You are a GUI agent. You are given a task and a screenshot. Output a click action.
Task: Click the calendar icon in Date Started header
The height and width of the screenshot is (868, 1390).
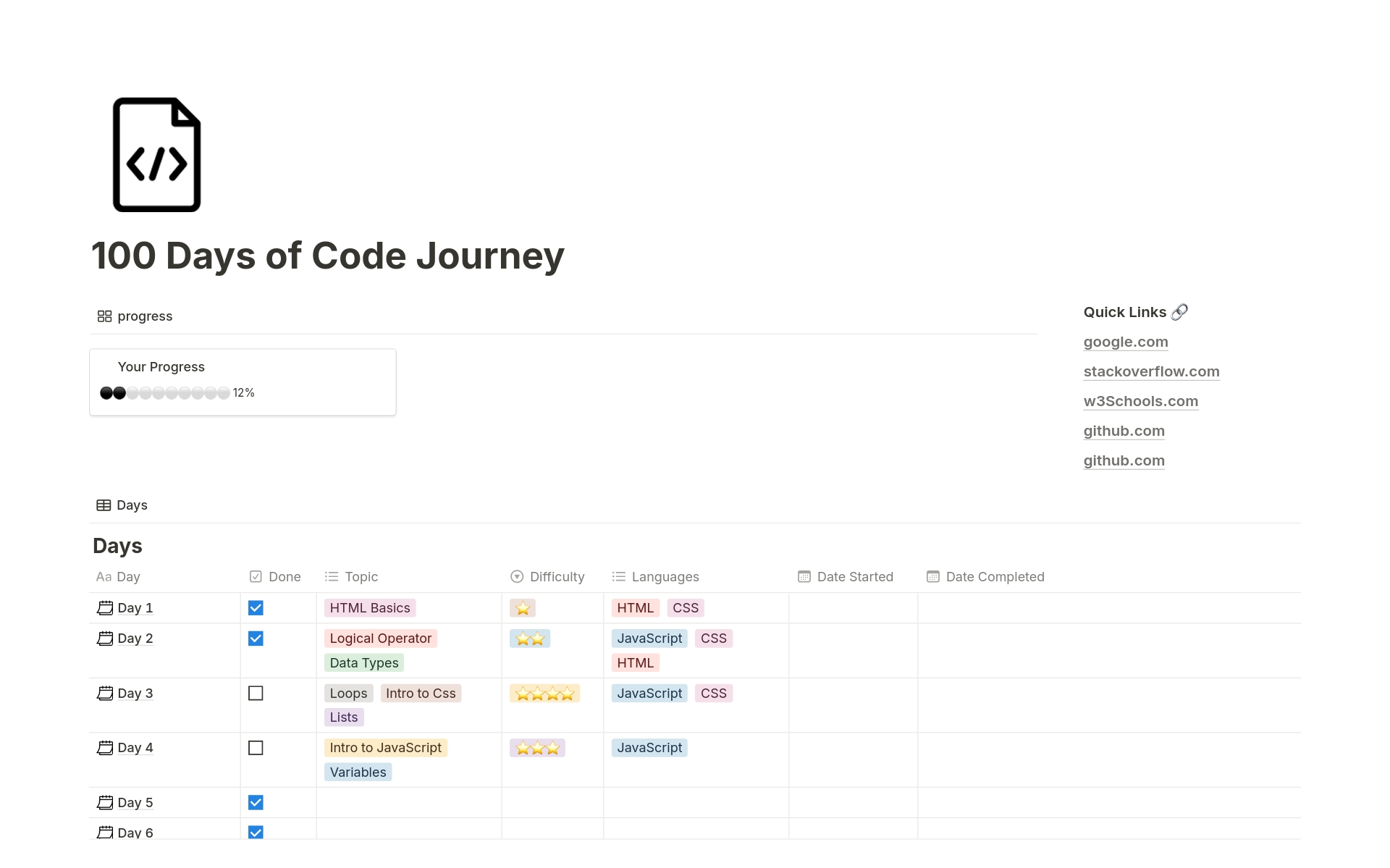click(x=804, y=577)
